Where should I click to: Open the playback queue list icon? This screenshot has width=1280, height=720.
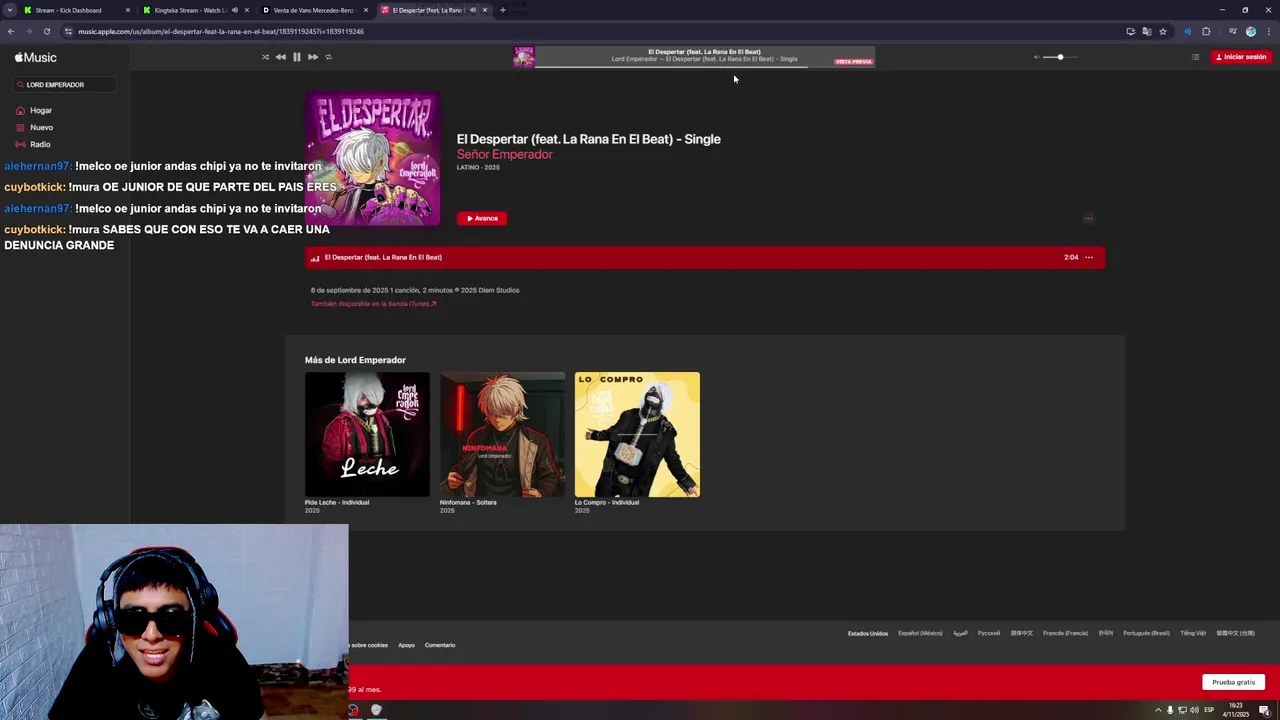pos(1195,57)
